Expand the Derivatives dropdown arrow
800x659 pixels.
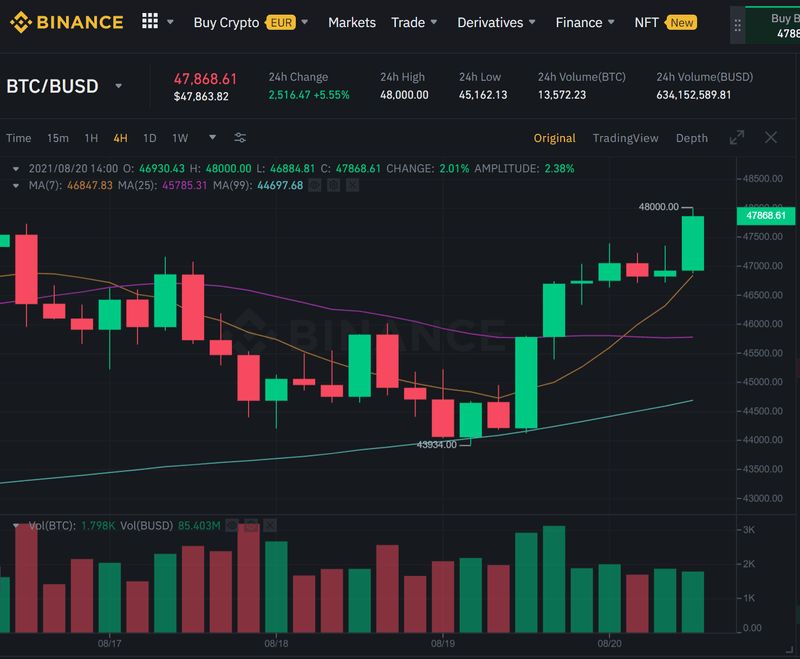click(x=532, y=22)
